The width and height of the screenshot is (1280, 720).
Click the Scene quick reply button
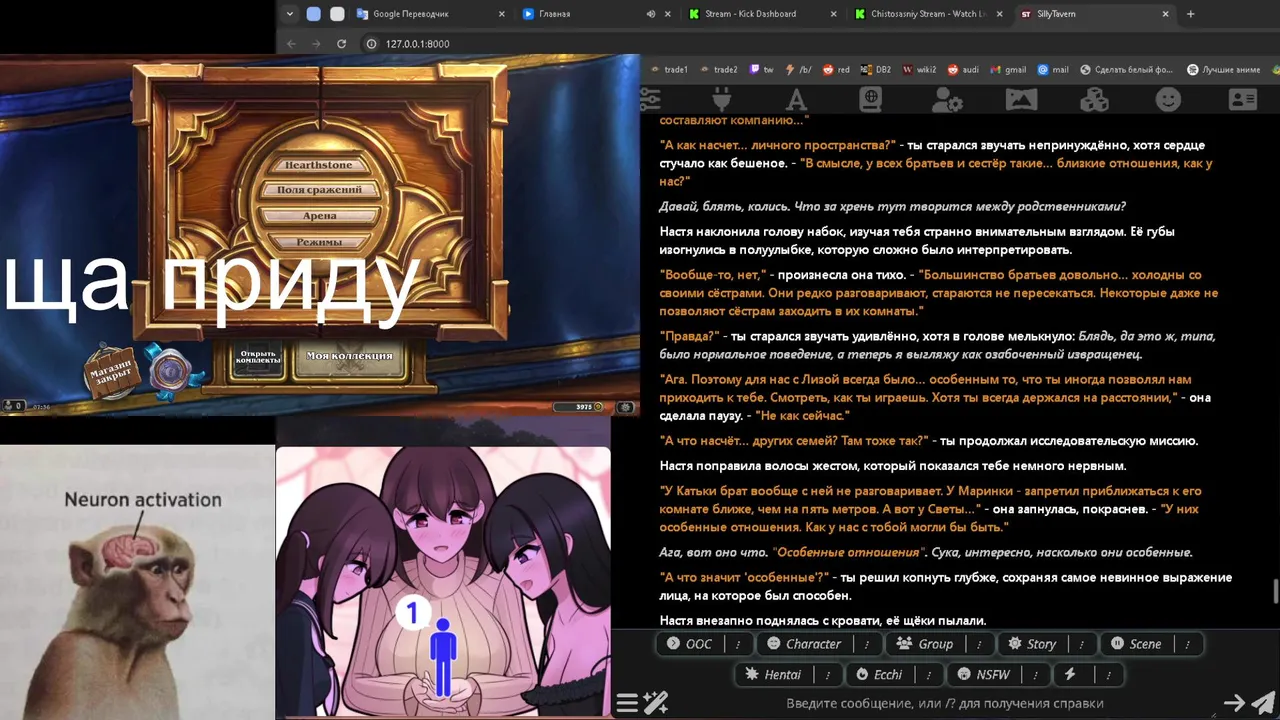point(1137,644)
